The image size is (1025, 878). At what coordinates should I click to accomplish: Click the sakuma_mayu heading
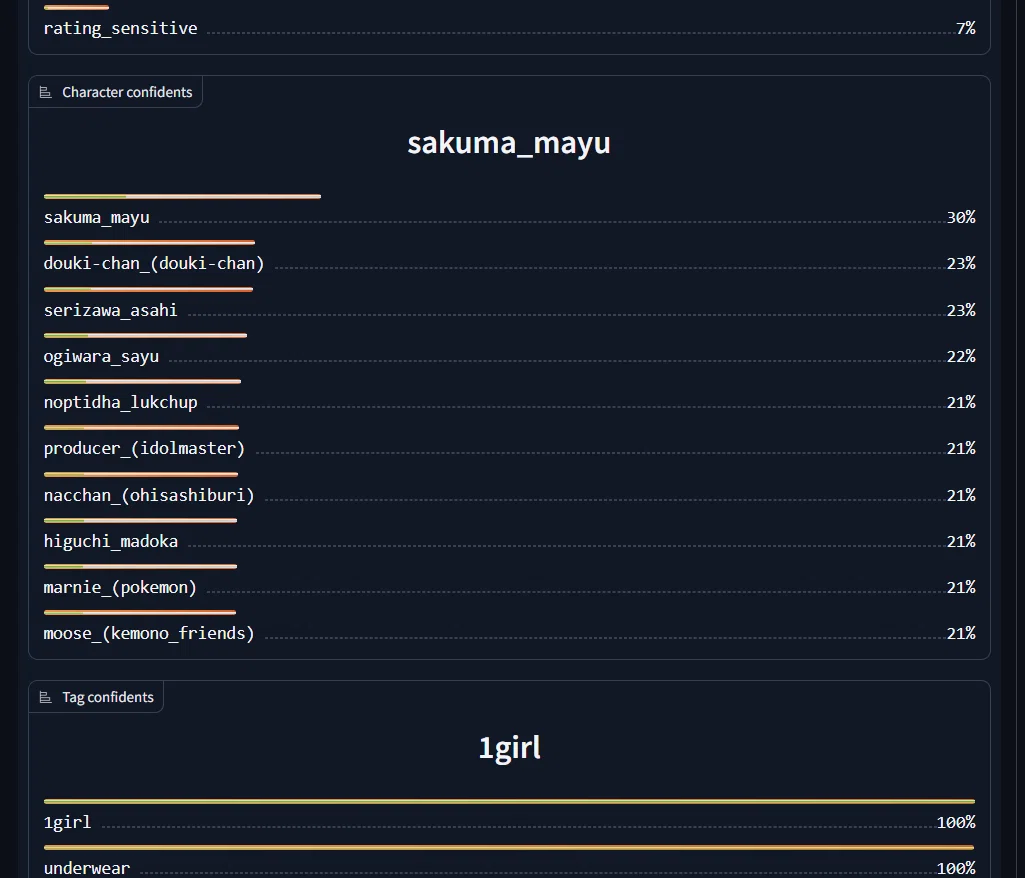(509, 143)
